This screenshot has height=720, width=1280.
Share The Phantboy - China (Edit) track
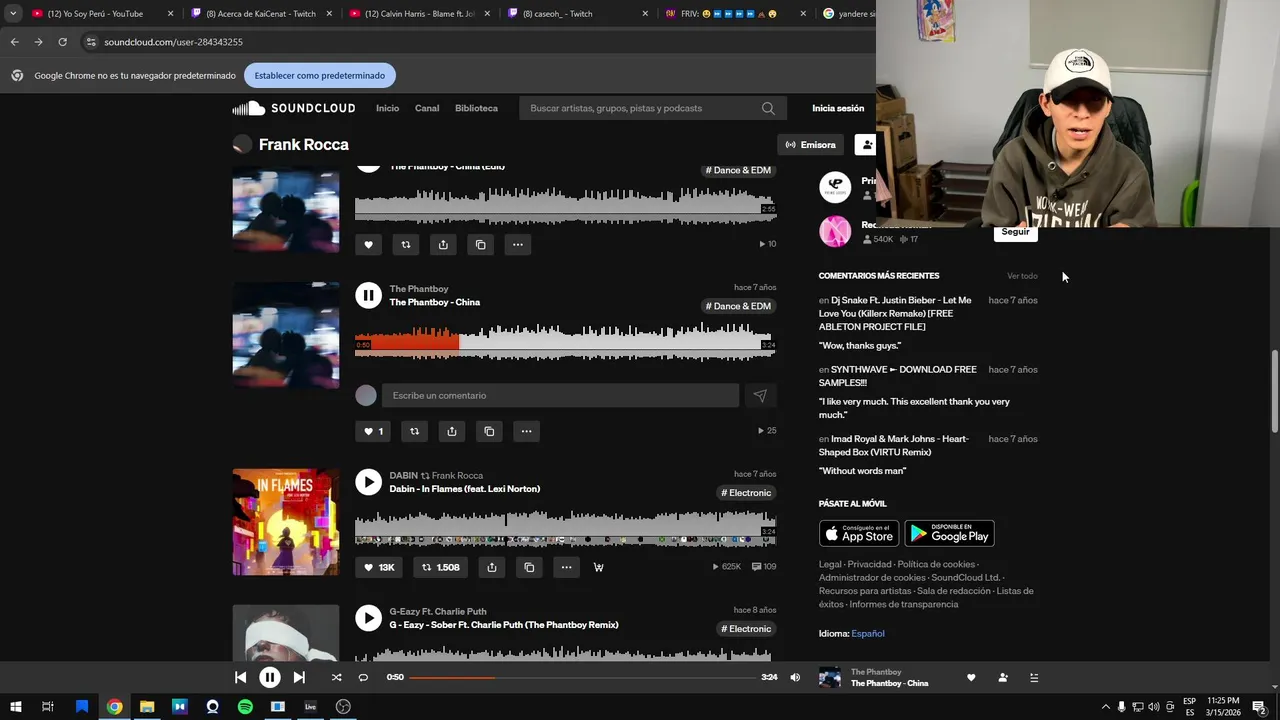click(x=443, y=244)
